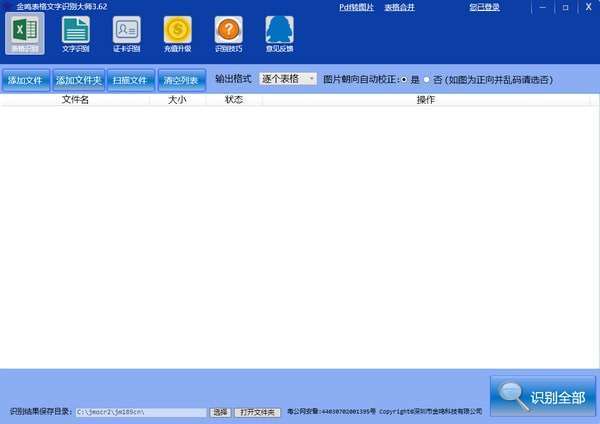The width and height of the screenshot is (600, 424).
Task: Click the 大小 column header
Action: point(178,100)
